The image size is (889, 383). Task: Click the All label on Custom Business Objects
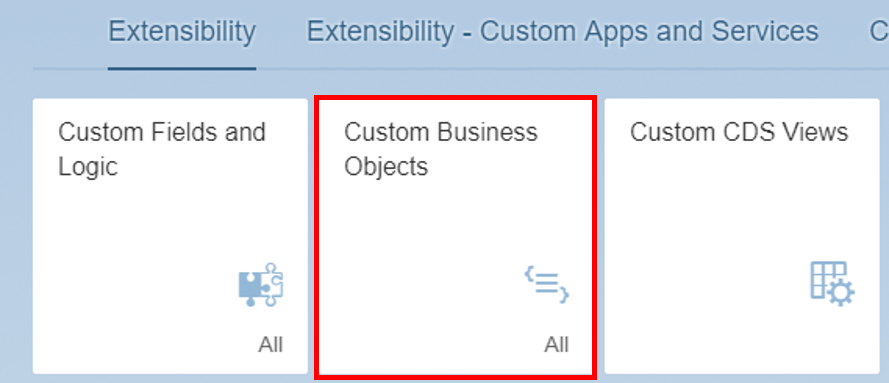(556, 345)
